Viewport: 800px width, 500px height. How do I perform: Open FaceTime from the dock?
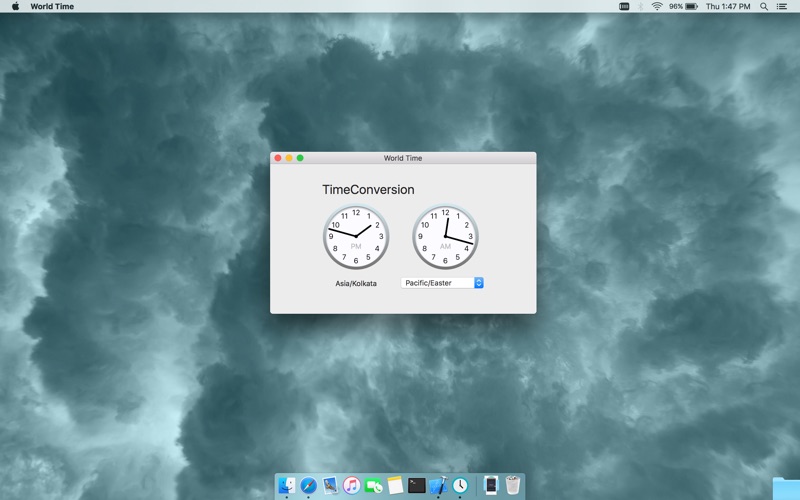[373, 485]
